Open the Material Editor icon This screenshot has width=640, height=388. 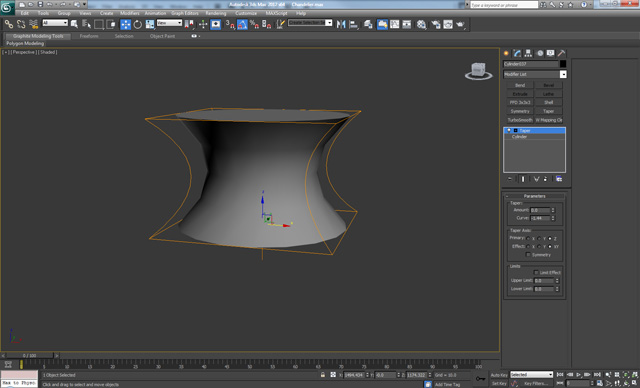[422, 24]
